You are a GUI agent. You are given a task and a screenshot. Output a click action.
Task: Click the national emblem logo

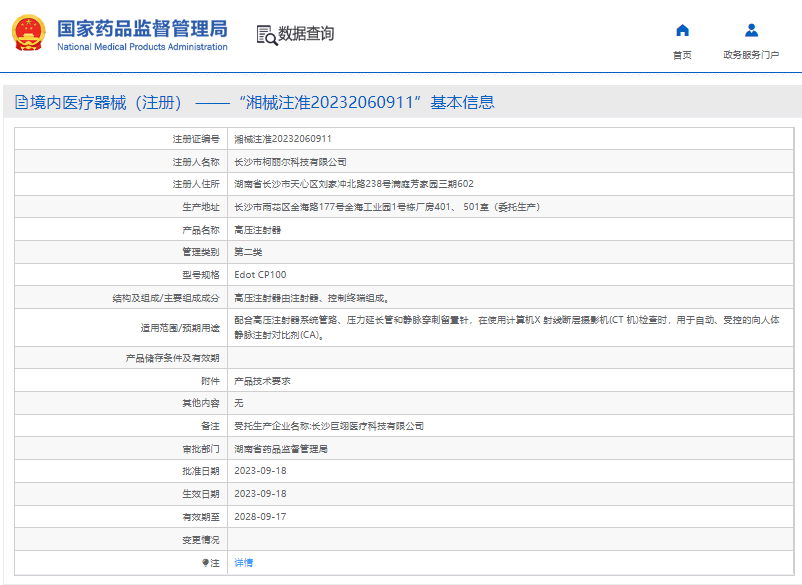[29, 33]
